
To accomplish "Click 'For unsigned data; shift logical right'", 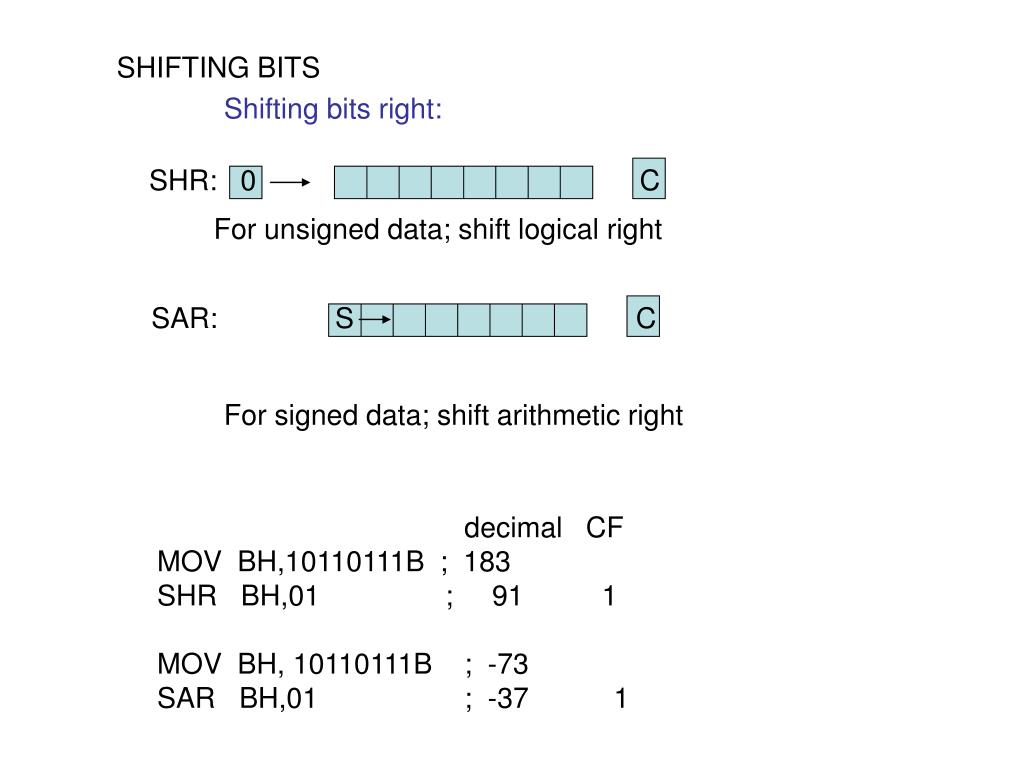I will point(438,231).
